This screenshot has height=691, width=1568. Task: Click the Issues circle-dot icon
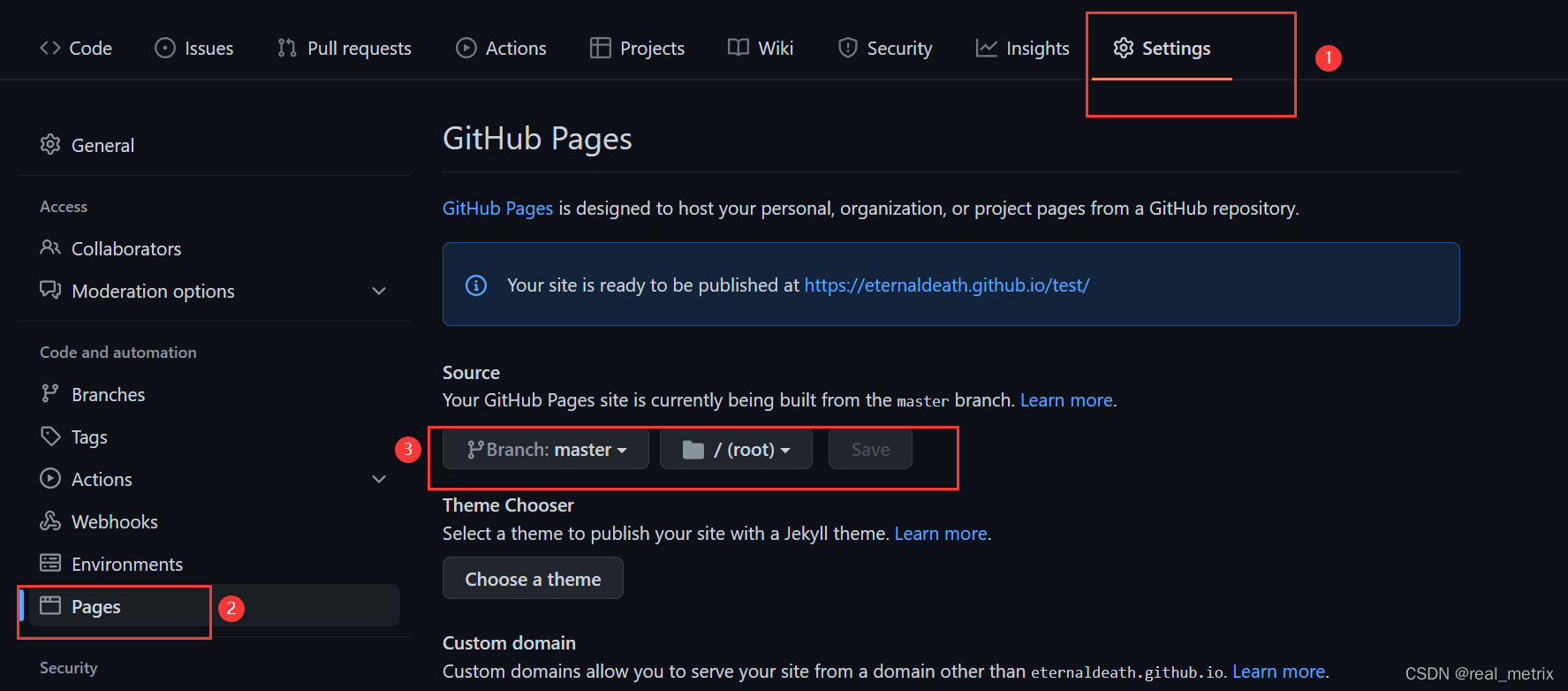(x=165, y=48)
